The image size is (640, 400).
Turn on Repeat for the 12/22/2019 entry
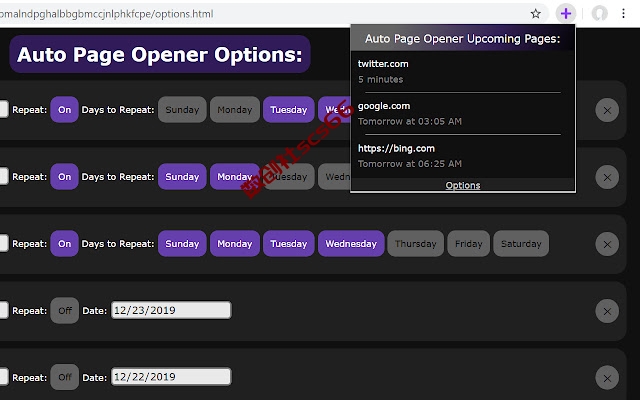coord(64,378)
